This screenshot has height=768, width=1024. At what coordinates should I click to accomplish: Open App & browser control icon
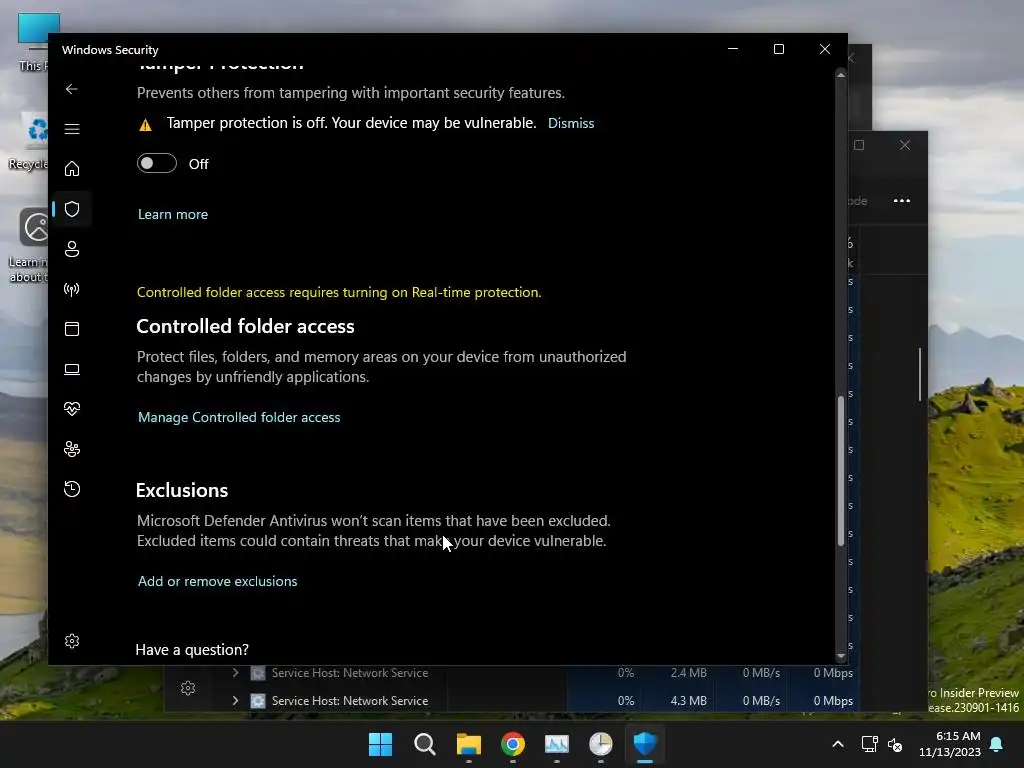coord(72,328)
